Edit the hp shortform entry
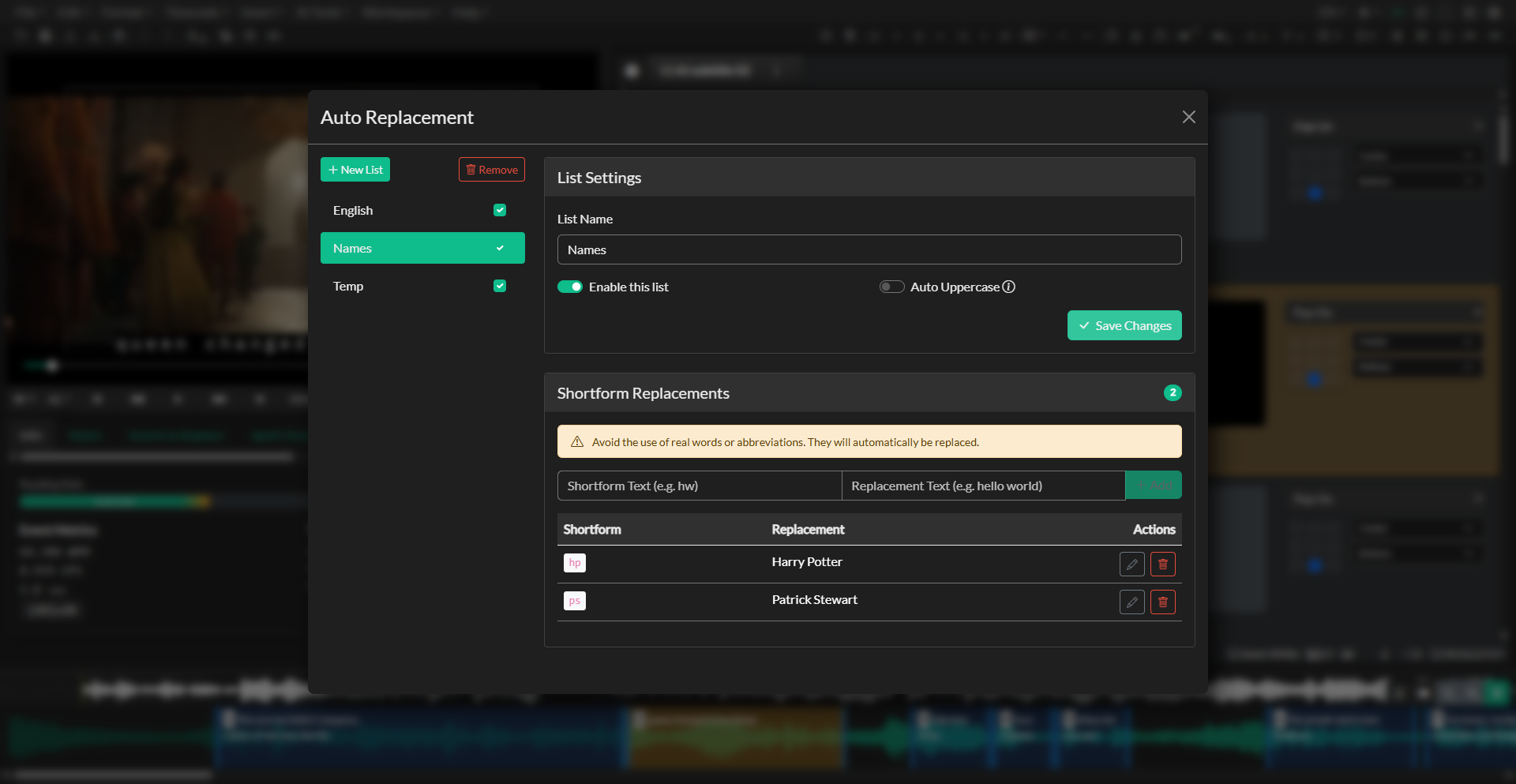This screenshot has height=784, width=1516. [1131, 565]
